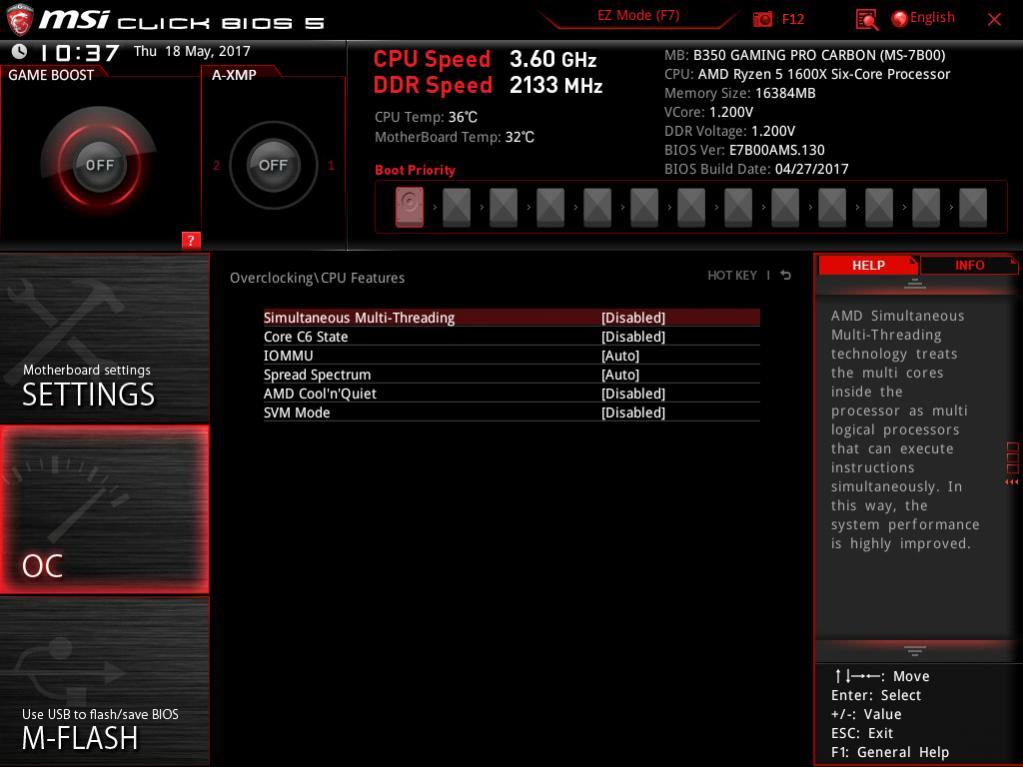Image resolution: width=1023 pixels, height=767 pixels.
Task: Select the last boot priority device slot
Action: [x=973, y=207]
